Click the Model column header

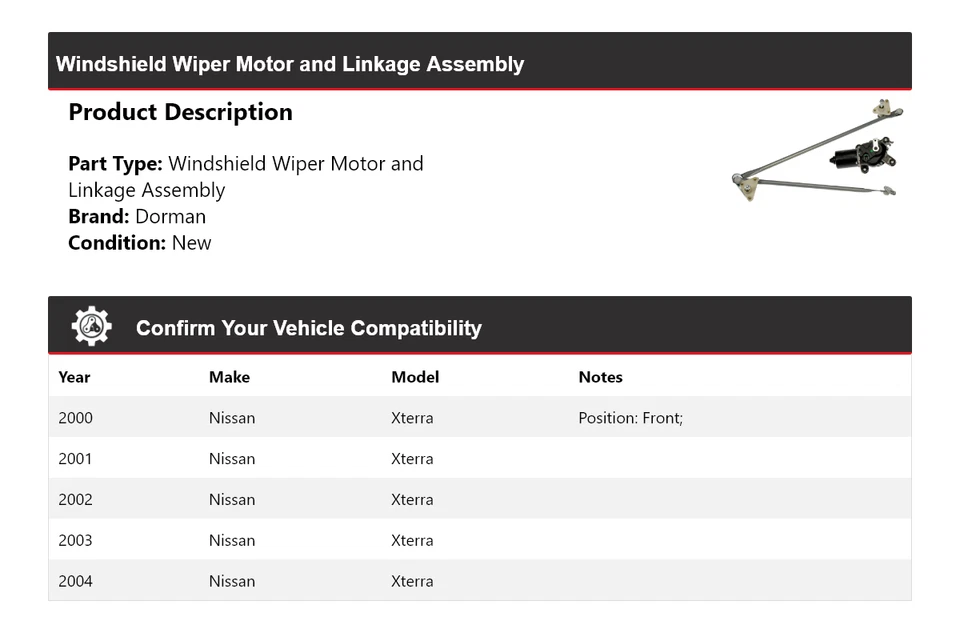[415, 377]
